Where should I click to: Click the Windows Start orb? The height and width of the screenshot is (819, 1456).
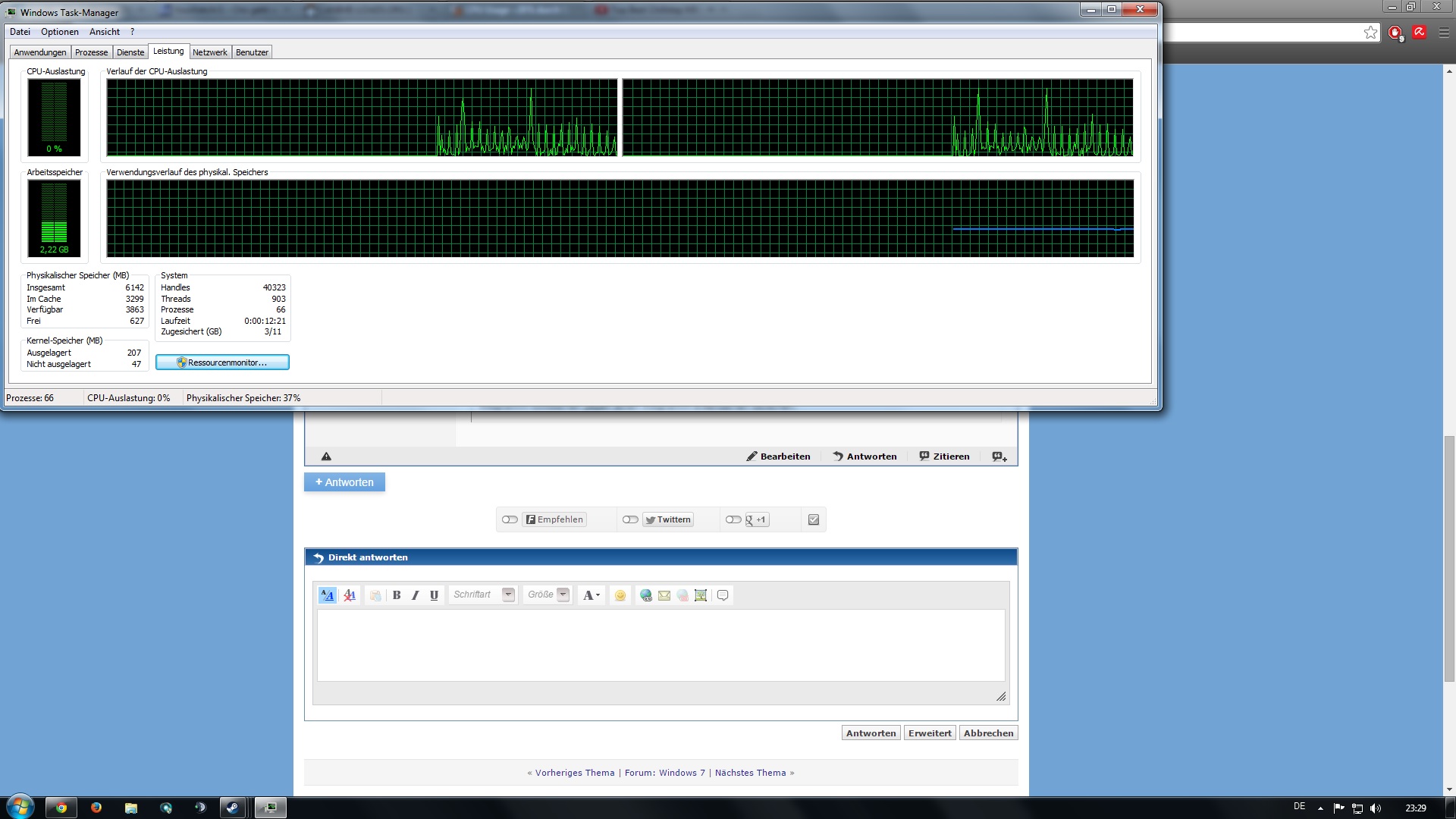click(20, 806)
